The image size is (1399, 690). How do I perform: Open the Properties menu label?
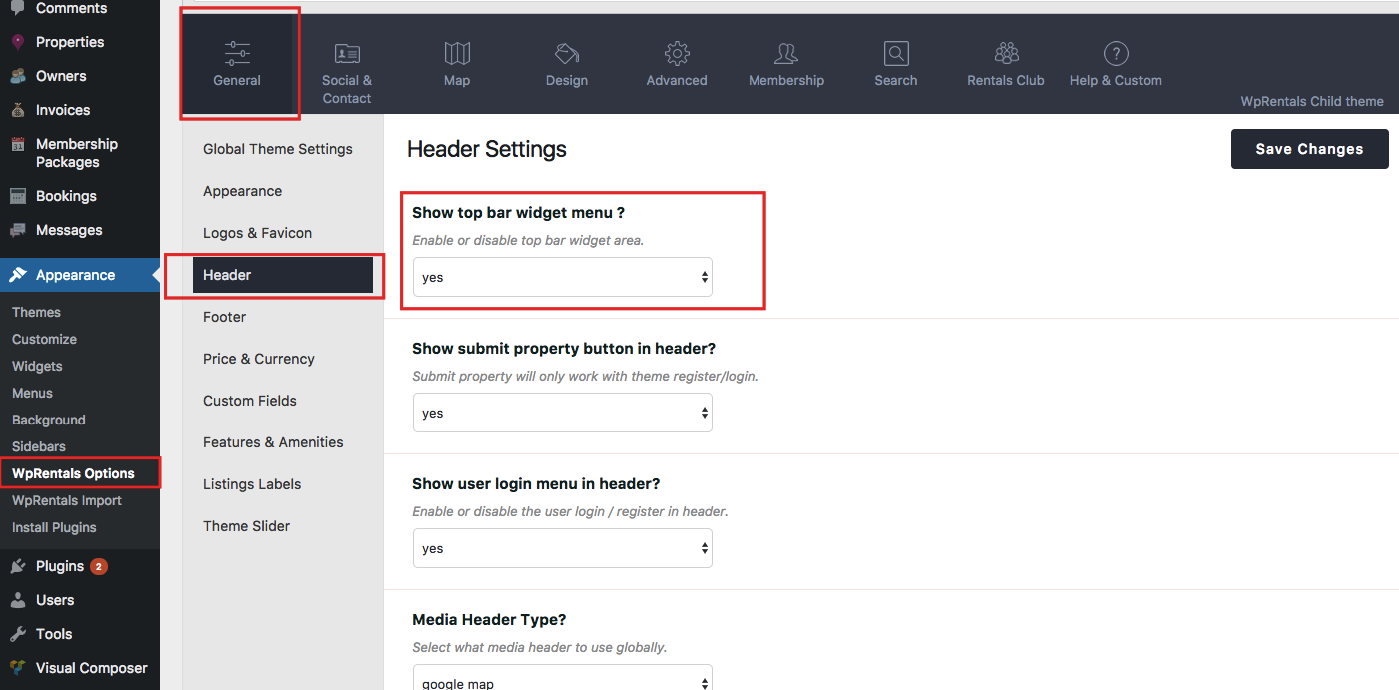[x=70, y=42]
